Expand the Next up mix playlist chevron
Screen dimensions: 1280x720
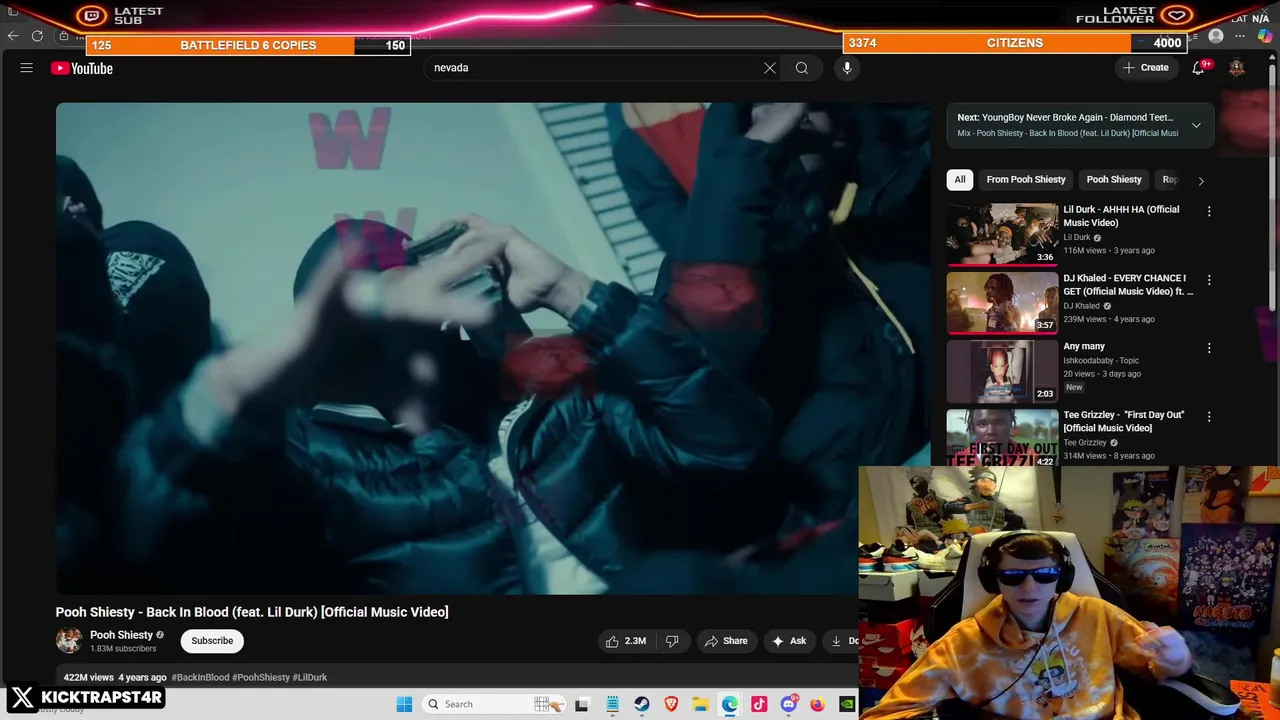coord(1196,125)
